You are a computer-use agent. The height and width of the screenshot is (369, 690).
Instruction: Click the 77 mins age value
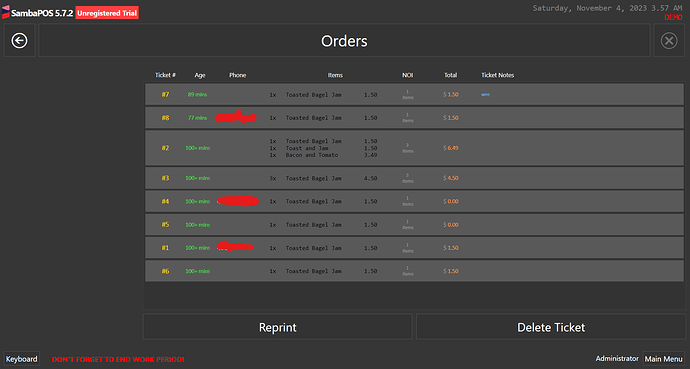[198, 118]
